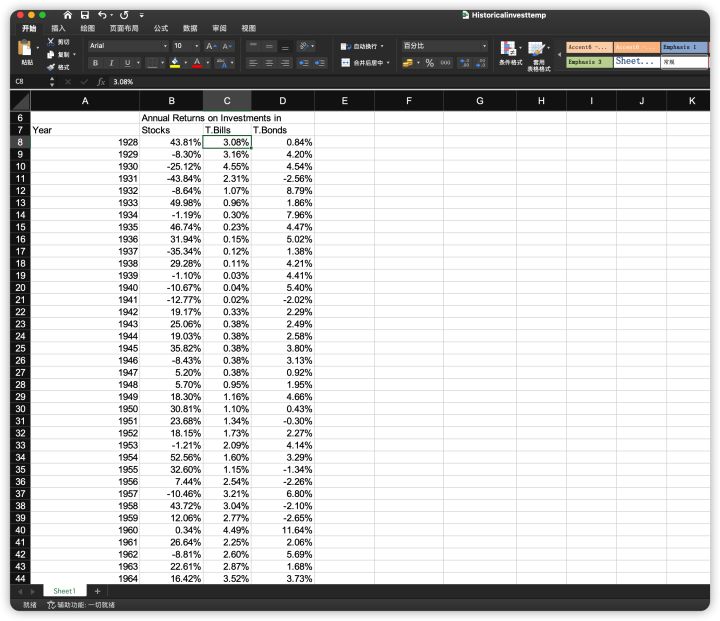Center text horizontally
This screenshot has height=621, width=720.
coord(269,63)
